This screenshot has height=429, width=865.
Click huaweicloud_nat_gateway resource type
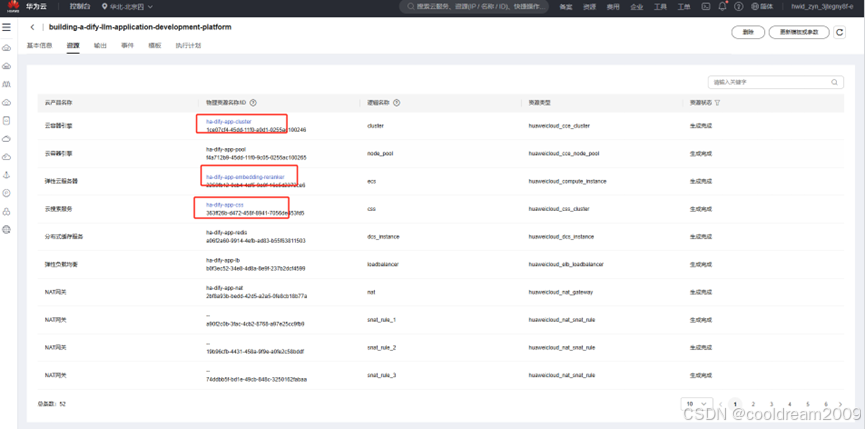point(560,292)
